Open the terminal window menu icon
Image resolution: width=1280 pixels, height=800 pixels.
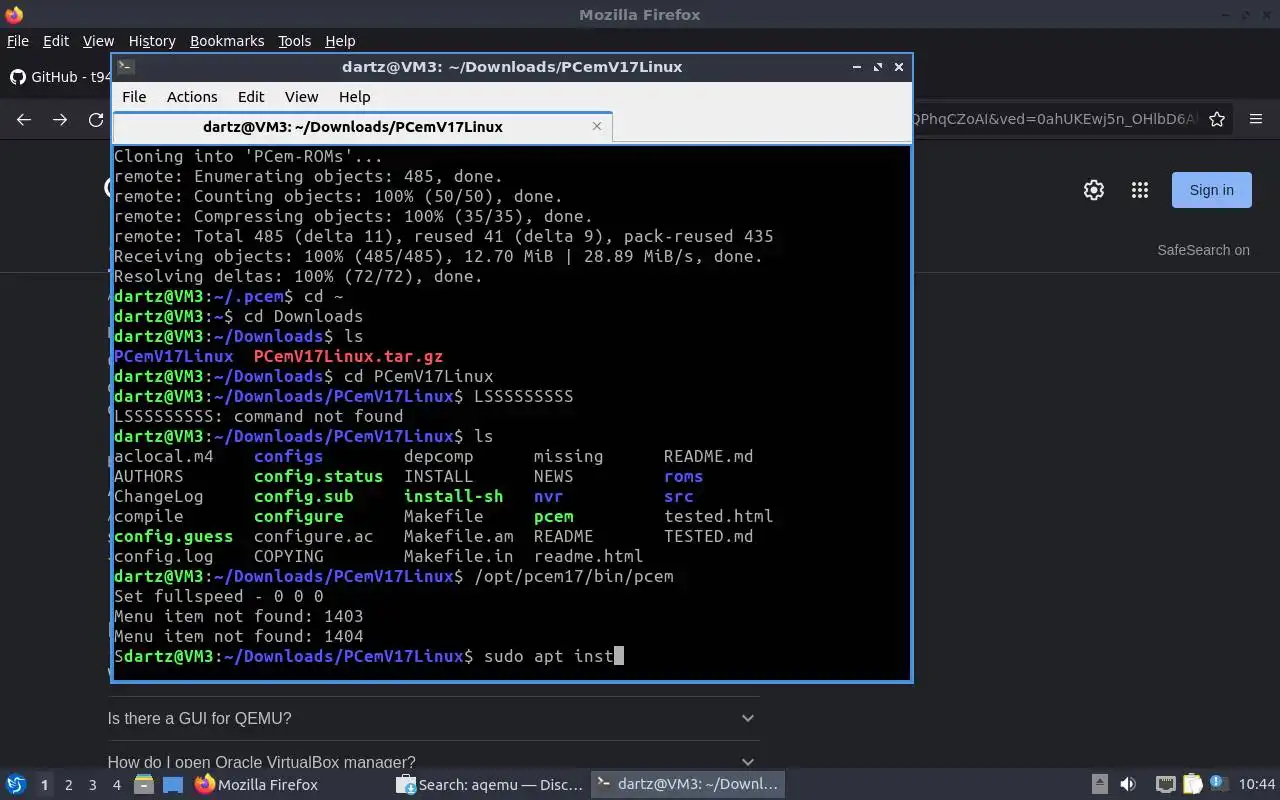[125, 67]
